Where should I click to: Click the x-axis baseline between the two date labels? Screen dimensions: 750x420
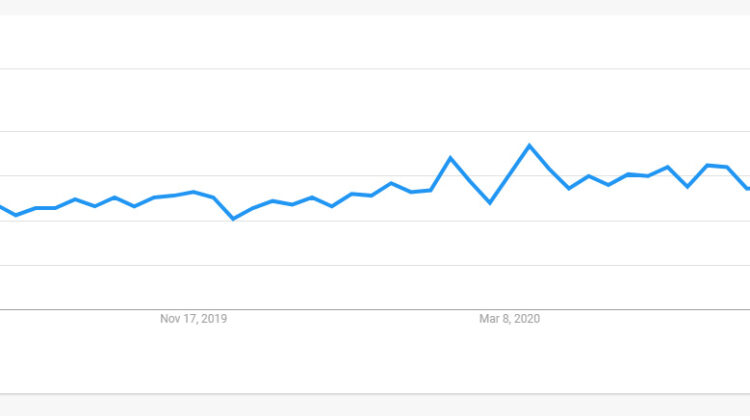point(350,309)
